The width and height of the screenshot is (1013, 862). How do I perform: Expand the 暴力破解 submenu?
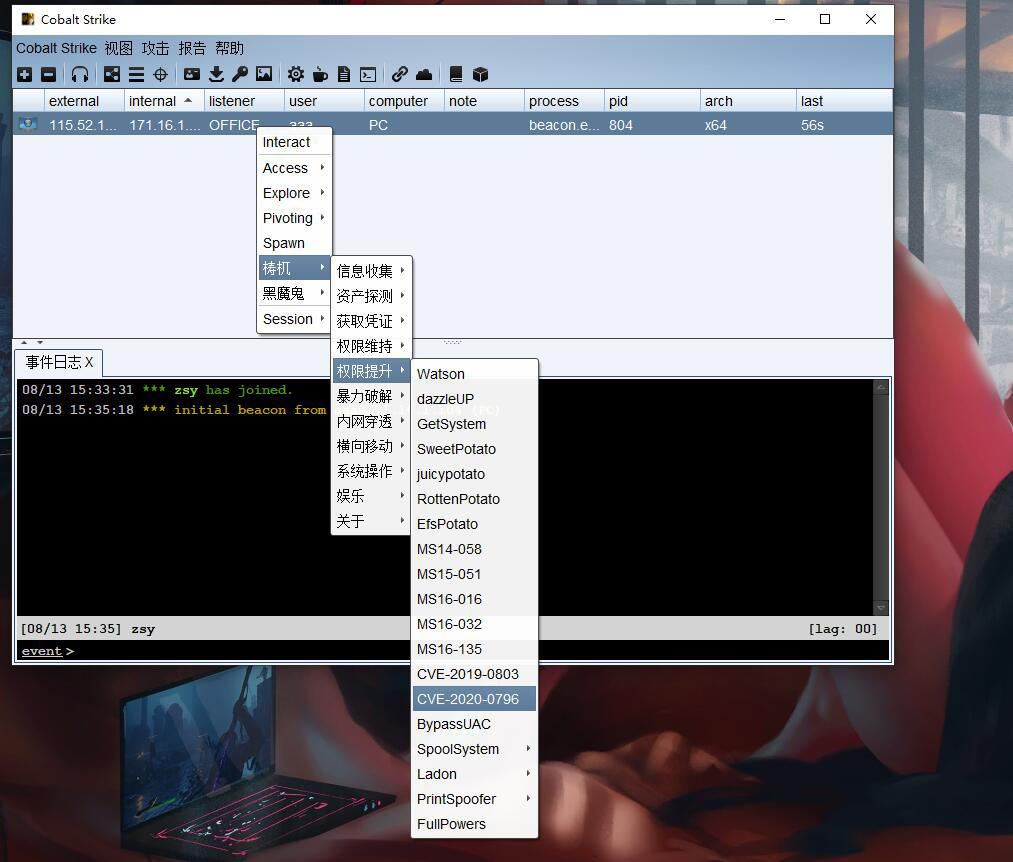coord(371,396)
